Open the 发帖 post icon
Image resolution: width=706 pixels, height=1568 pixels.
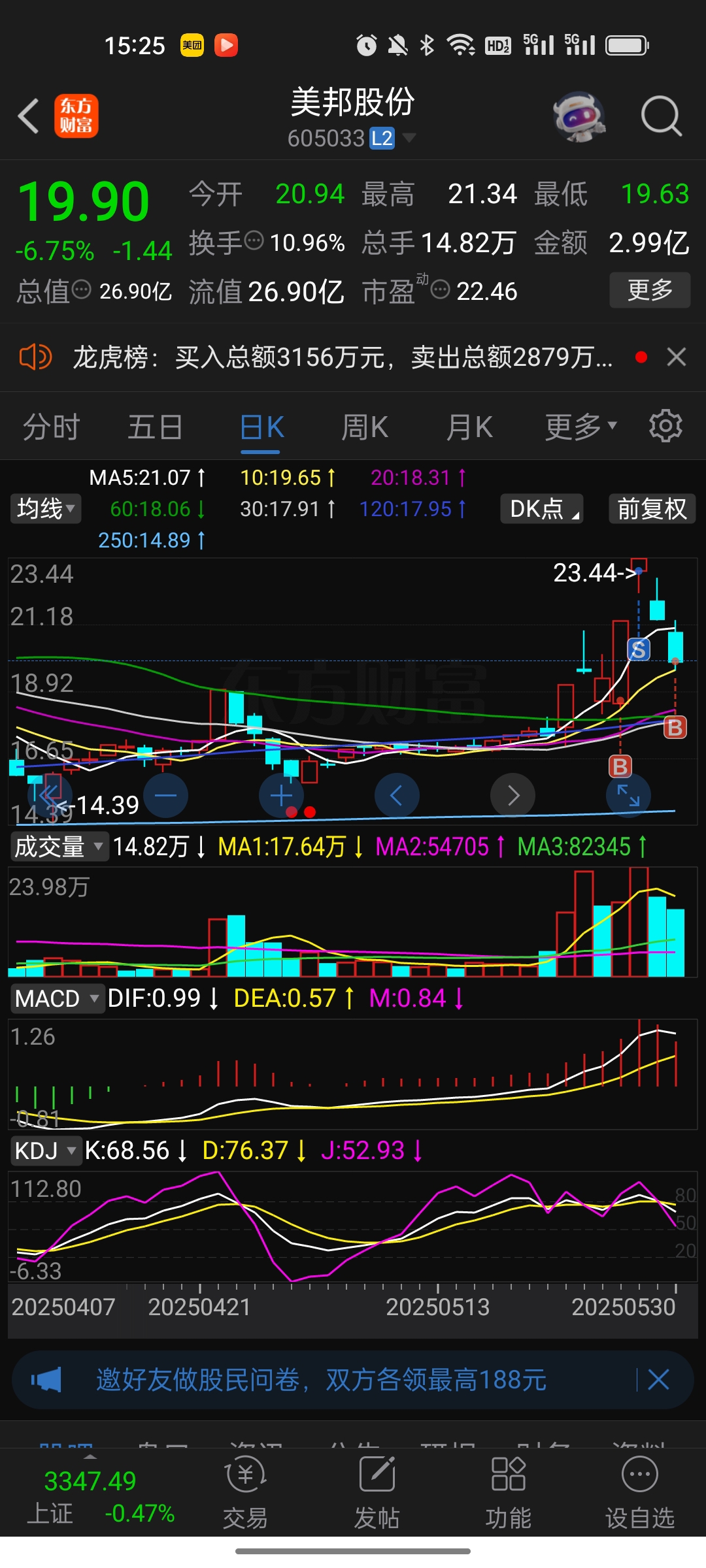click(377, 1494)
